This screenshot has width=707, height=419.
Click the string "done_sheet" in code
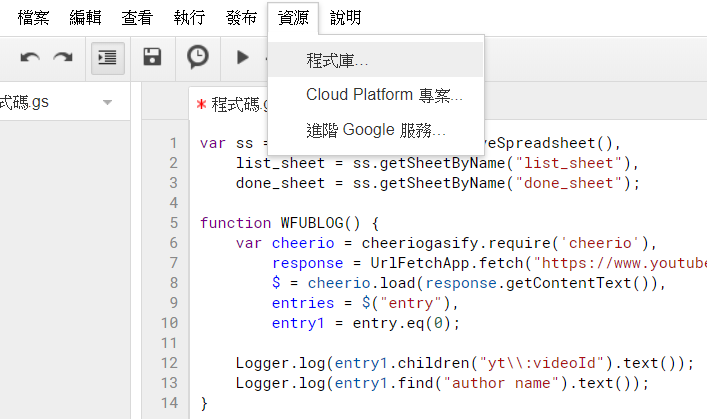coord(569,183)
